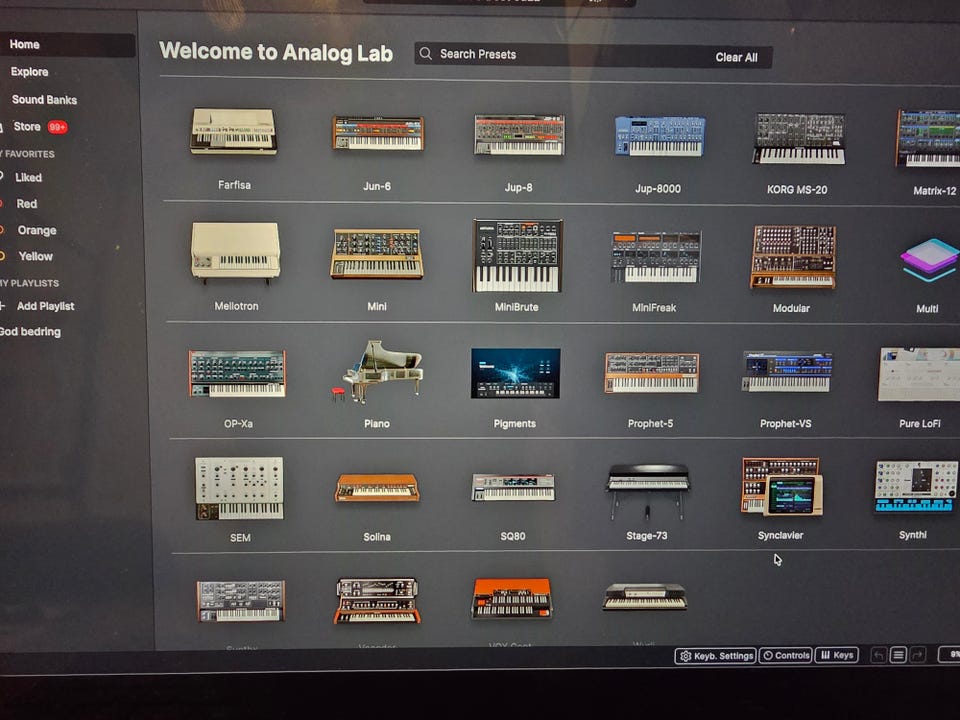Viewport: 960px width, 720px height.
Task: Select the Stage-73 electric piano
Action: [x=648, y=490]
